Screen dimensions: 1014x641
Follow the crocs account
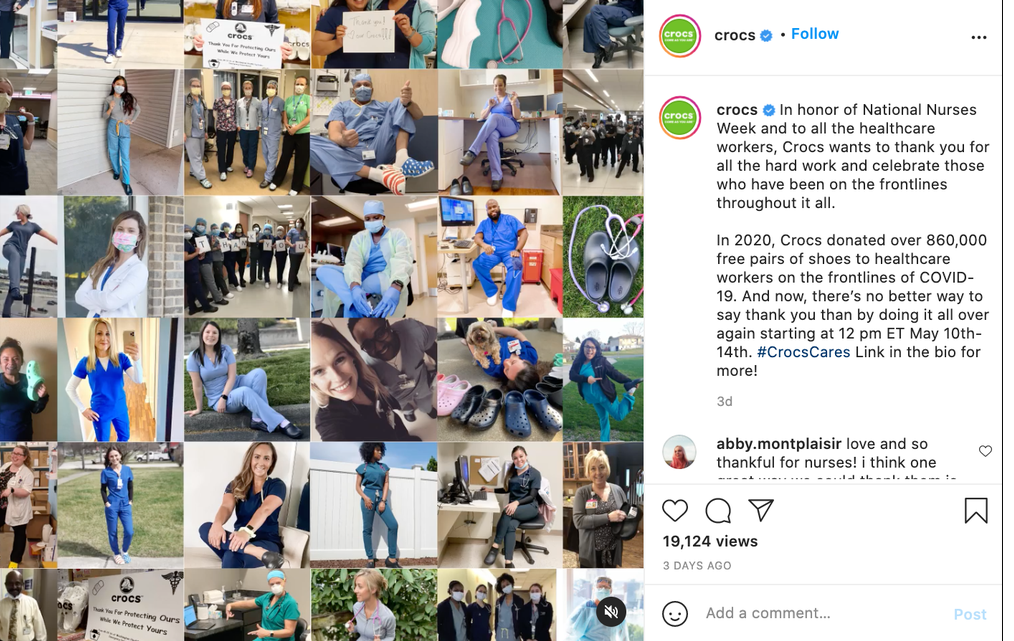(814, 34)
